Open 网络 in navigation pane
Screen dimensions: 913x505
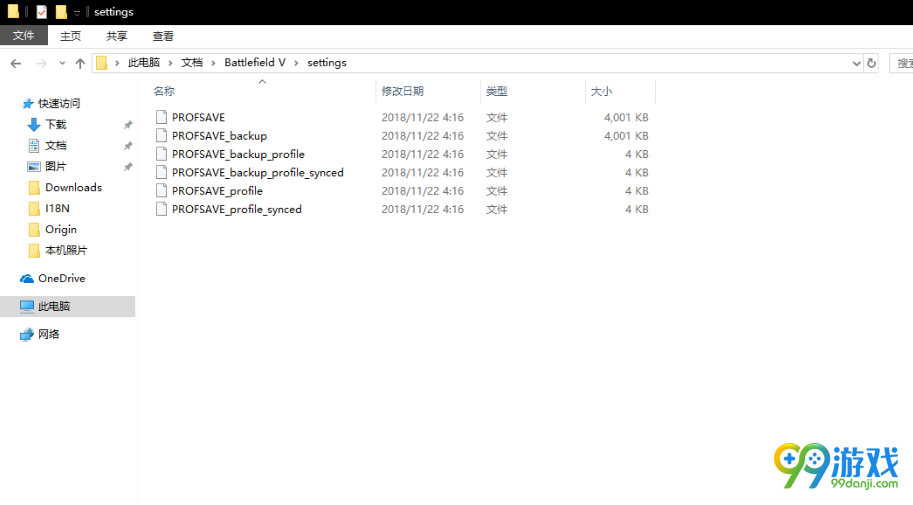coord(49,334)
